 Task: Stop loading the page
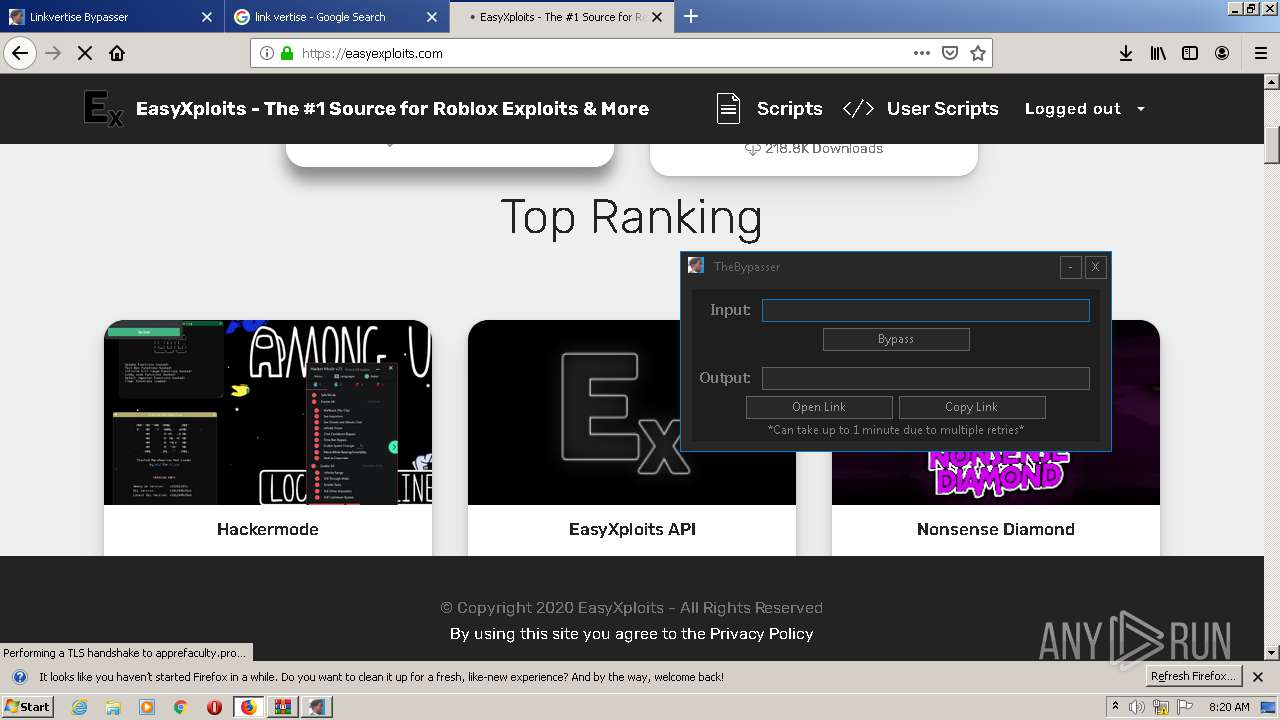[85, 54]
